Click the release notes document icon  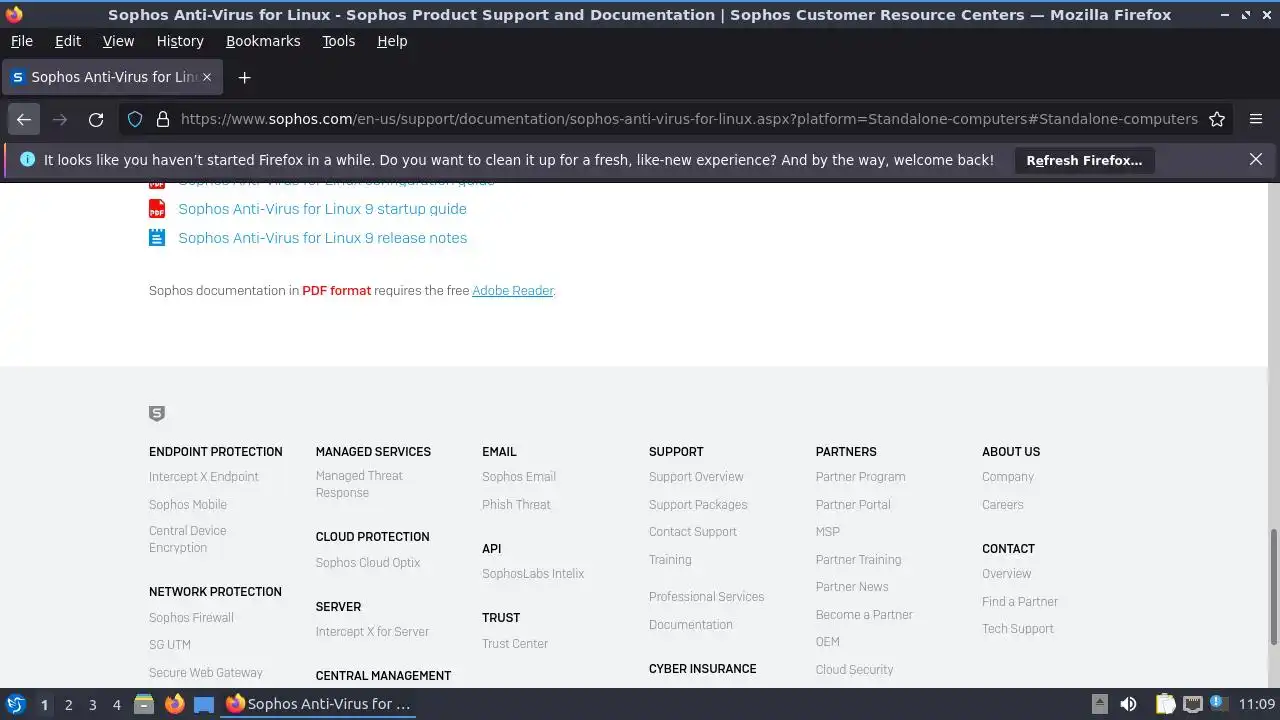click(157, 238)
